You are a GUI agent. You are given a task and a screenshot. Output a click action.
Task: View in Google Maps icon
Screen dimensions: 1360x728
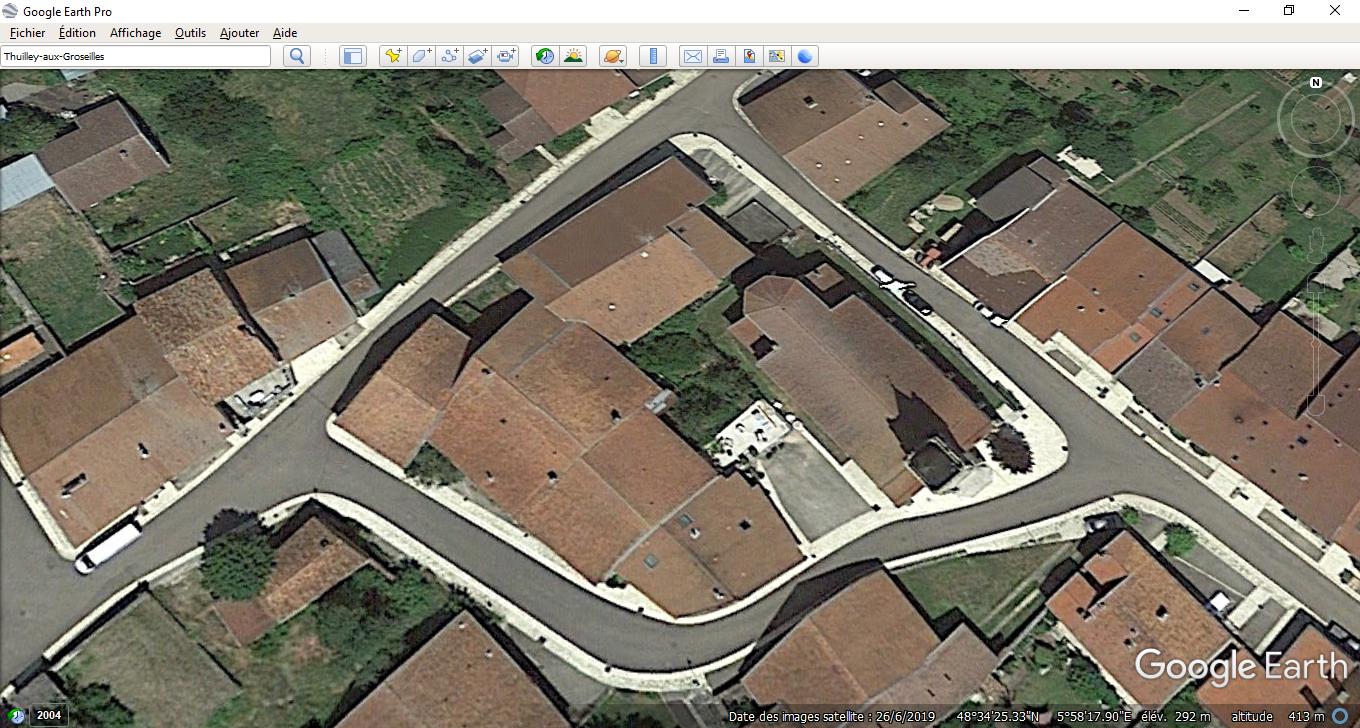pos(776,56)
